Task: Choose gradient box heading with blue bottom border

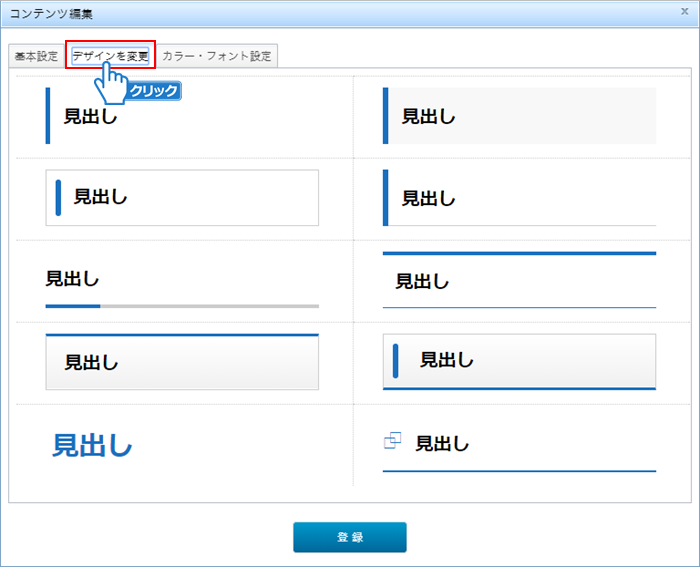Action: pyautogui.click(x=519, y=361)
